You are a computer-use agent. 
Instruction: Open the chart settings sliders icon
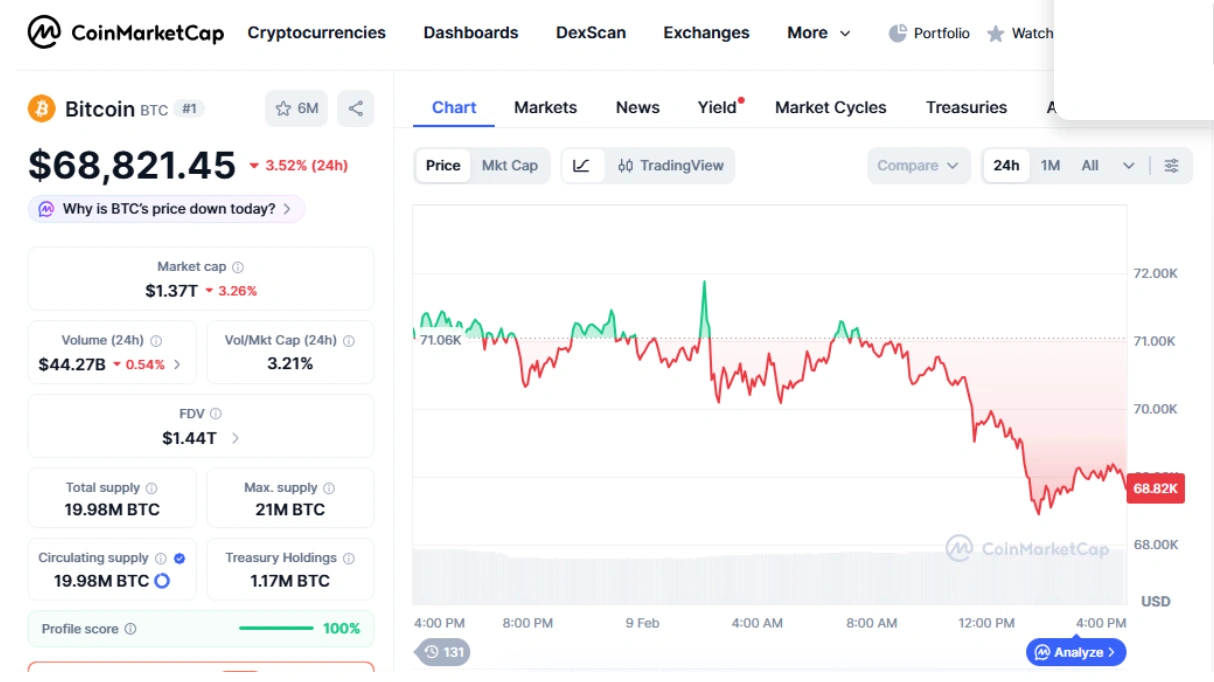pos(1171,166)
